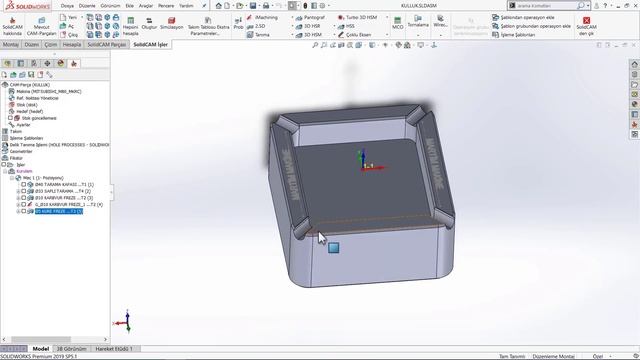The image size is (640, 360).
Task: Select the 2.5D operation
Action: pyautogui.click(x=256, y=26)
